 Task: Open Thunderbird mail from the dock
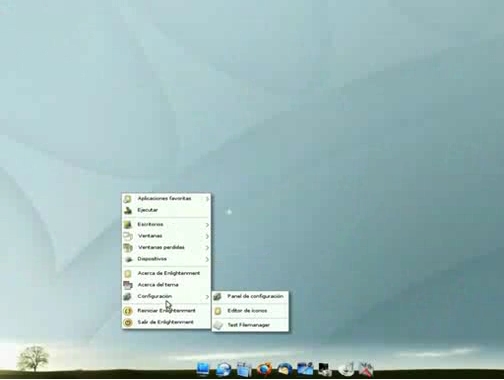point(284,369)
